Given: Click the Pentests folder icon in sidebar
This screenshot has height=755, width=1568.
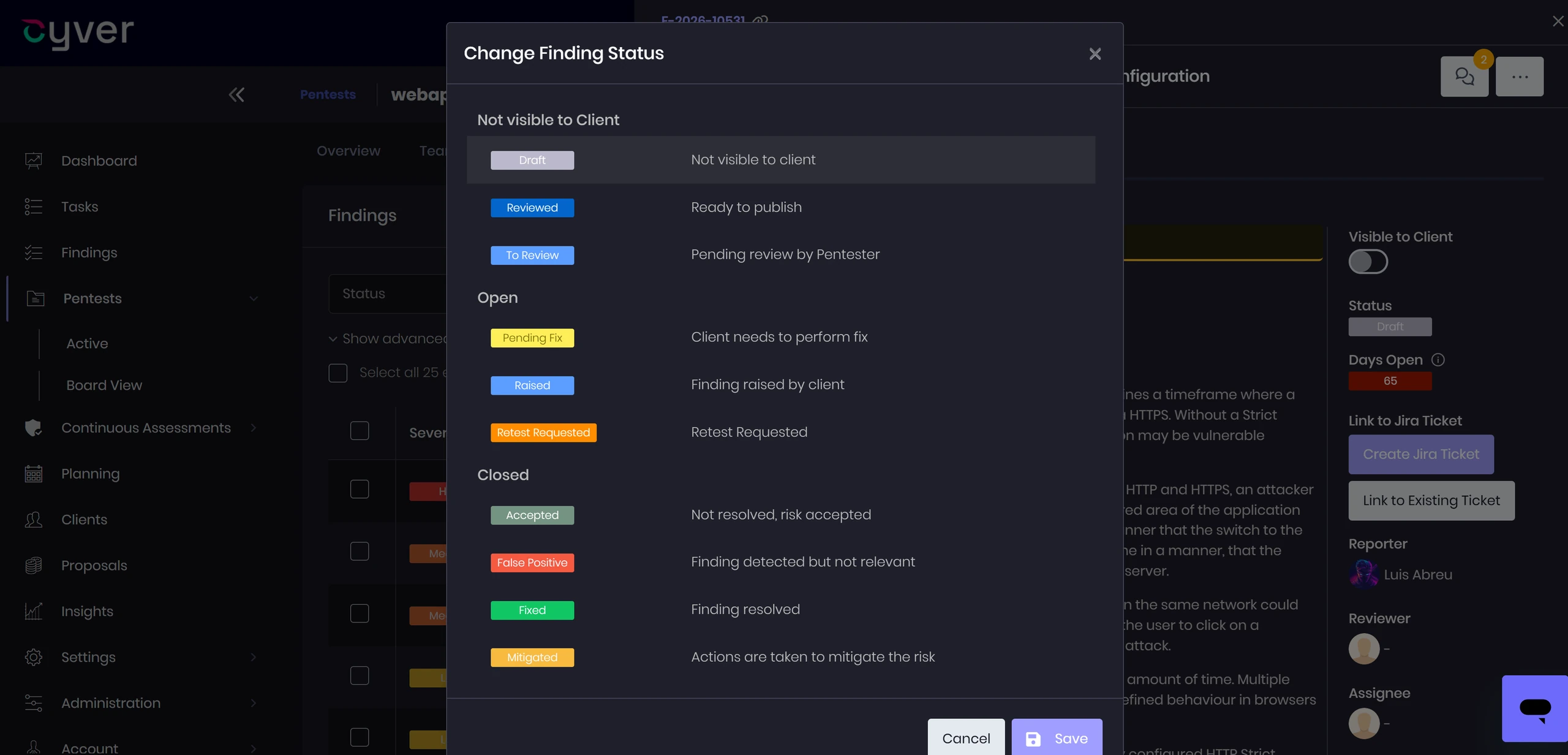Looking at the screenshot, I should (36, 298).
